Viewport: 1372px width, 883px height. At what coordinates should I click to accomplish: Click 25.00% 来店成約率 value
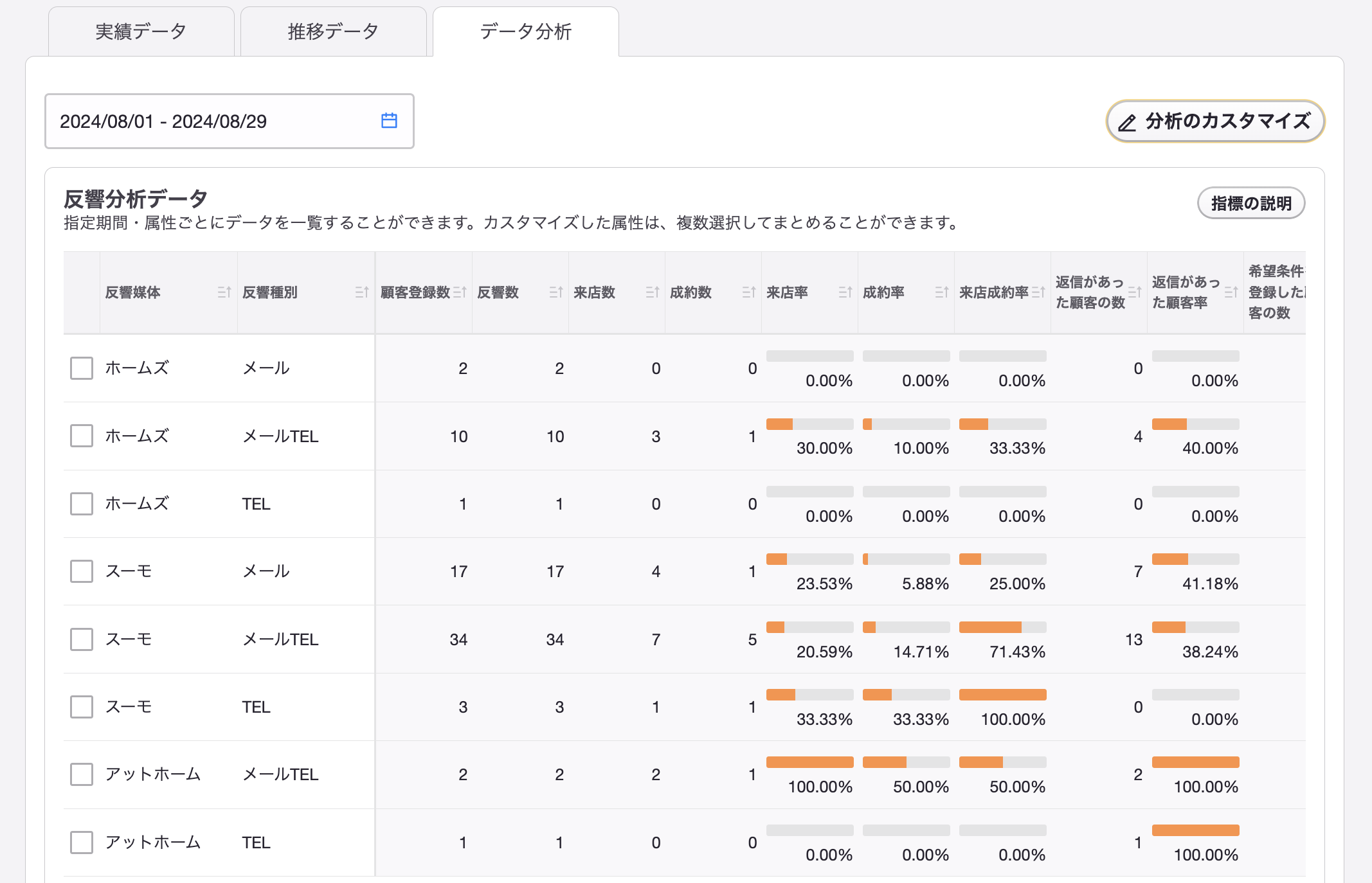(1017, 584)
